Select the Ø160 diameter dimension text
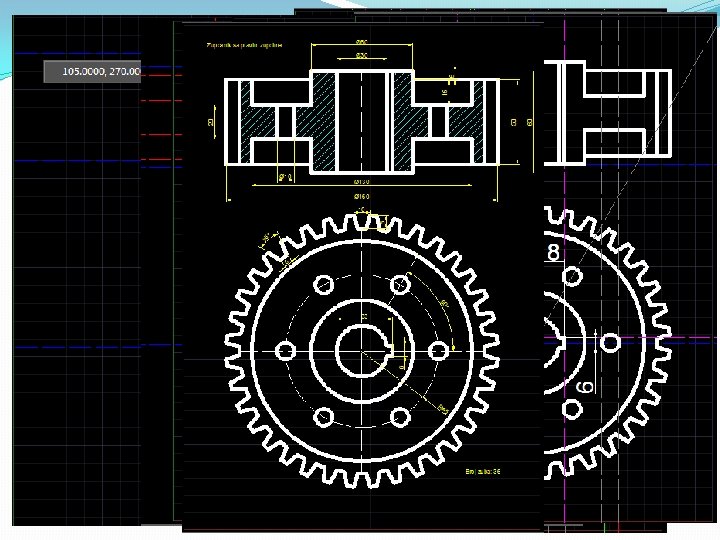 362,197
